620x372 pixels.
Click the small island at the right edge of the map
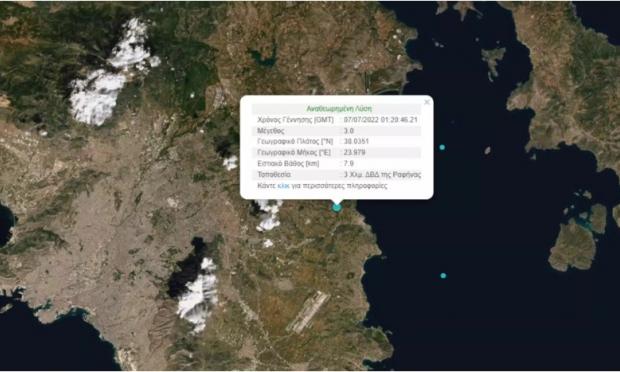pyautogui.click(x=616, y=215)
